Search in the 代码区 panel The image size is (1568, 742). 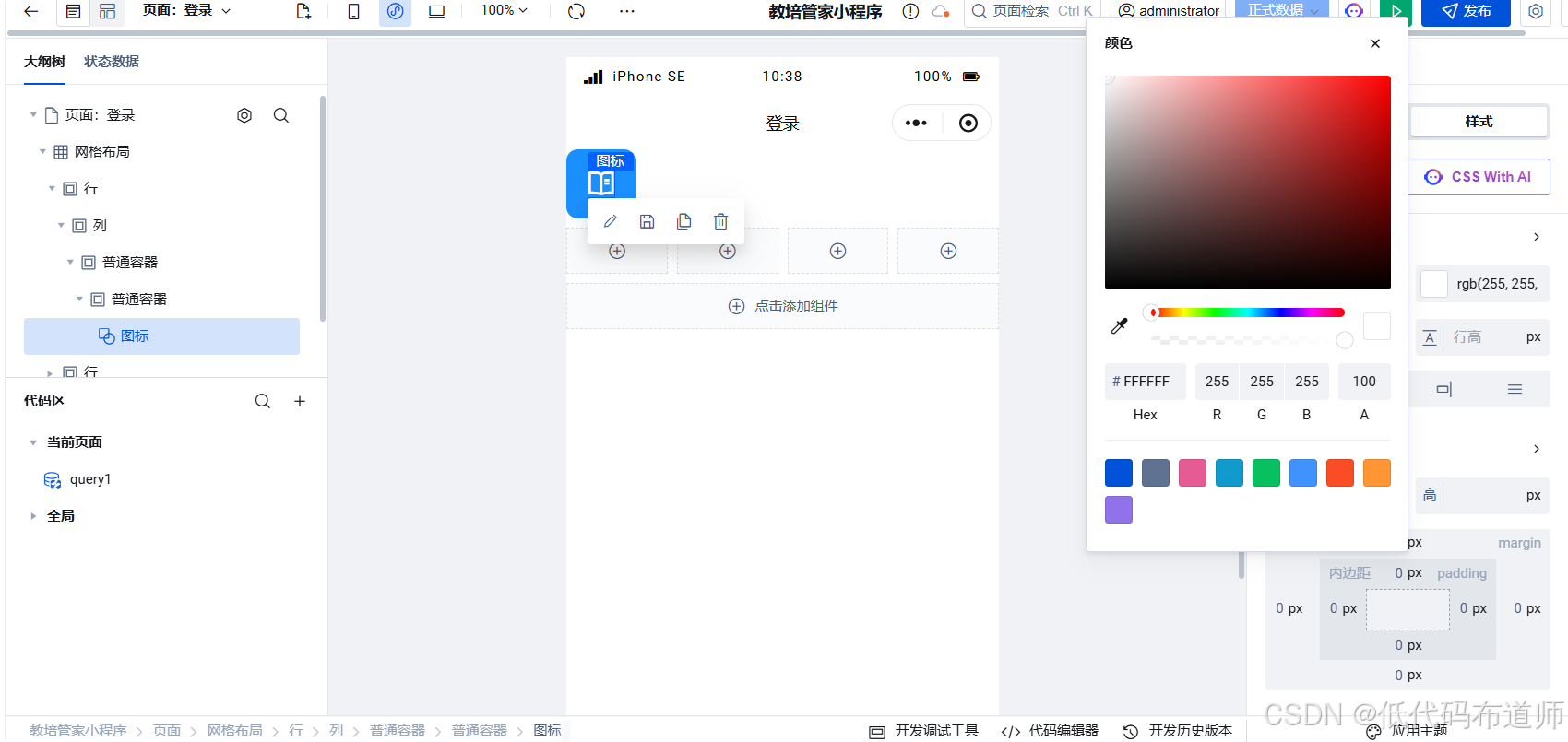263,401
